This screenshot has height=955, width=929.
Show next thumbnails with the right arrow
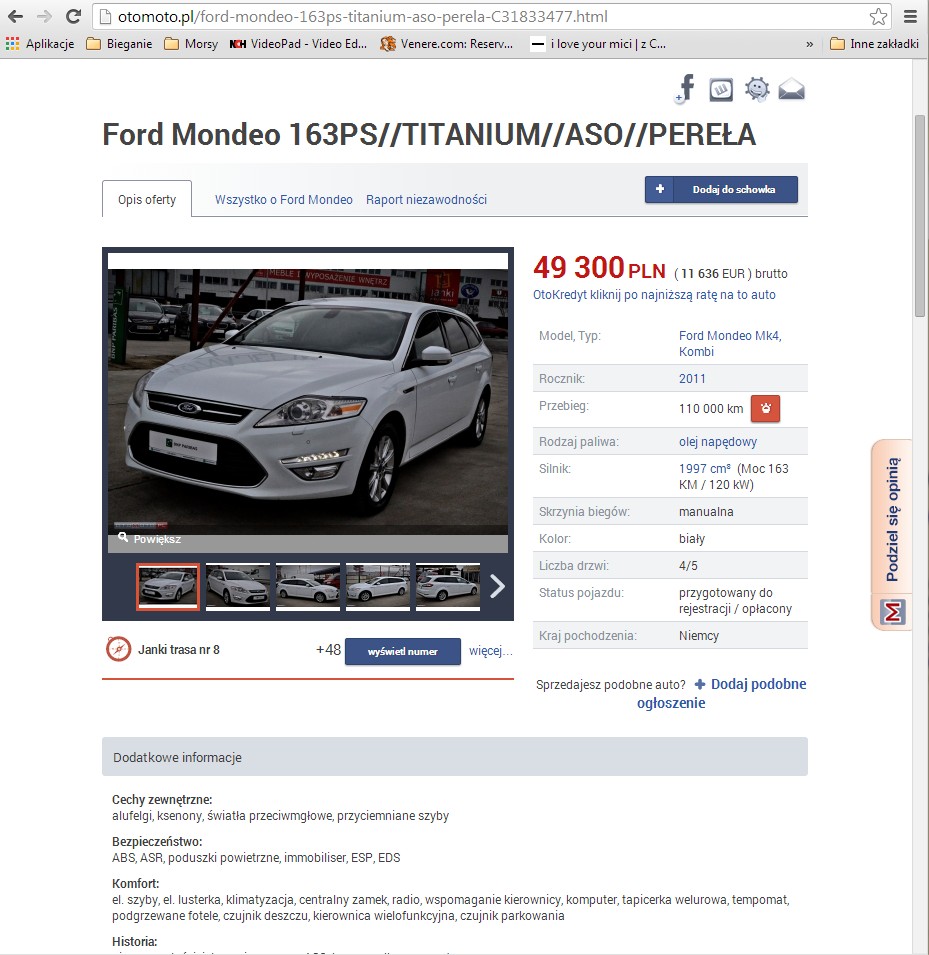click(x=497, y=587)
